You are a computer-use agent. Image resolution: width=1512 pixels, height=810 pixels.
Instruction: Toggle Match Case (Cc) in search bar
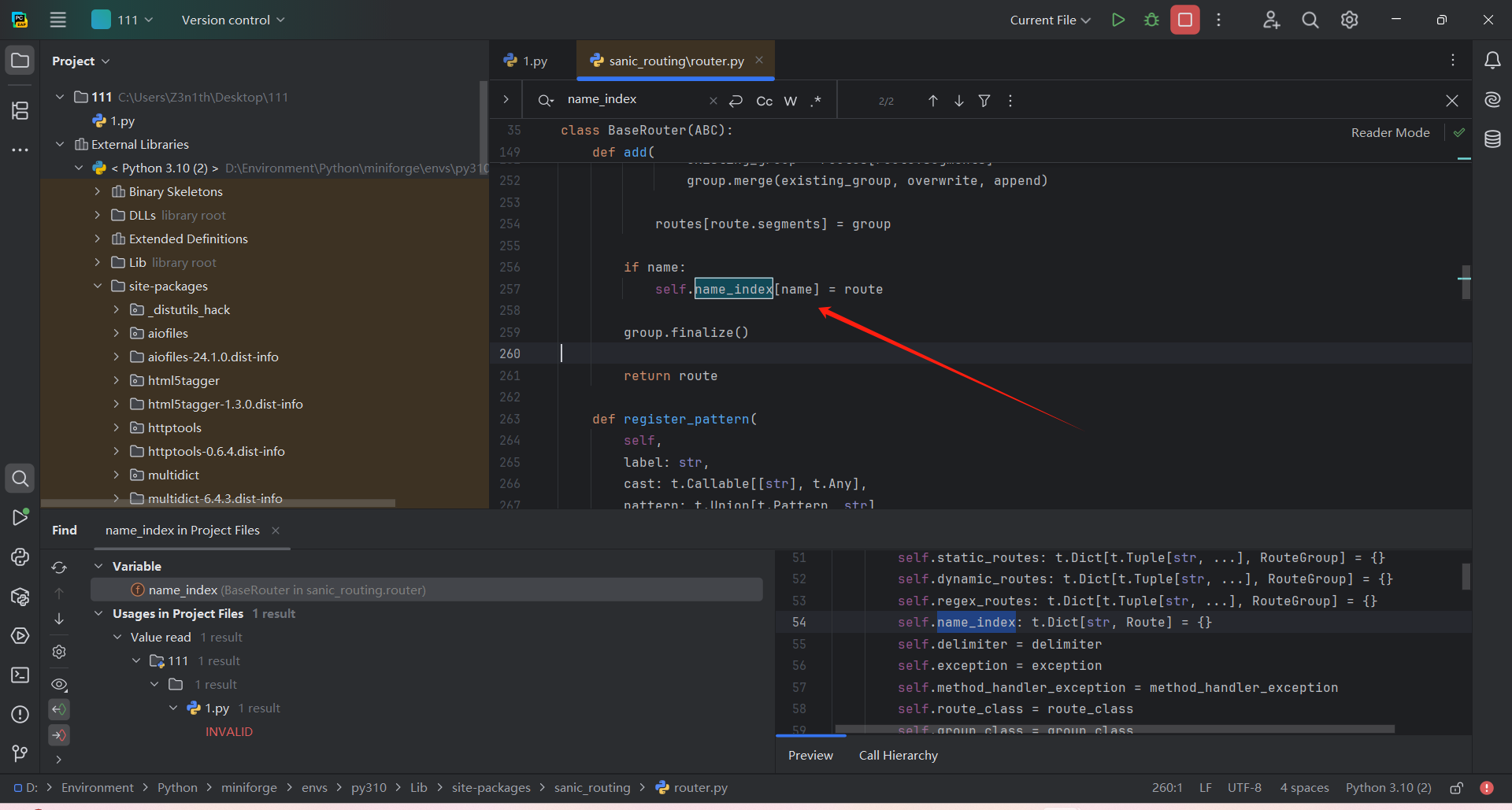764,101
